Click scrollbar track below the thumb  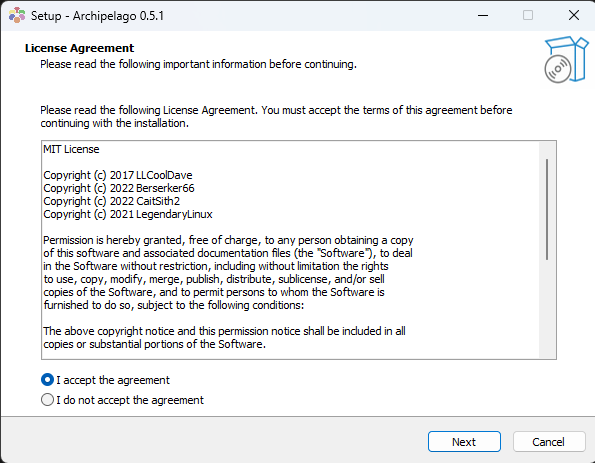click(547, 308)
